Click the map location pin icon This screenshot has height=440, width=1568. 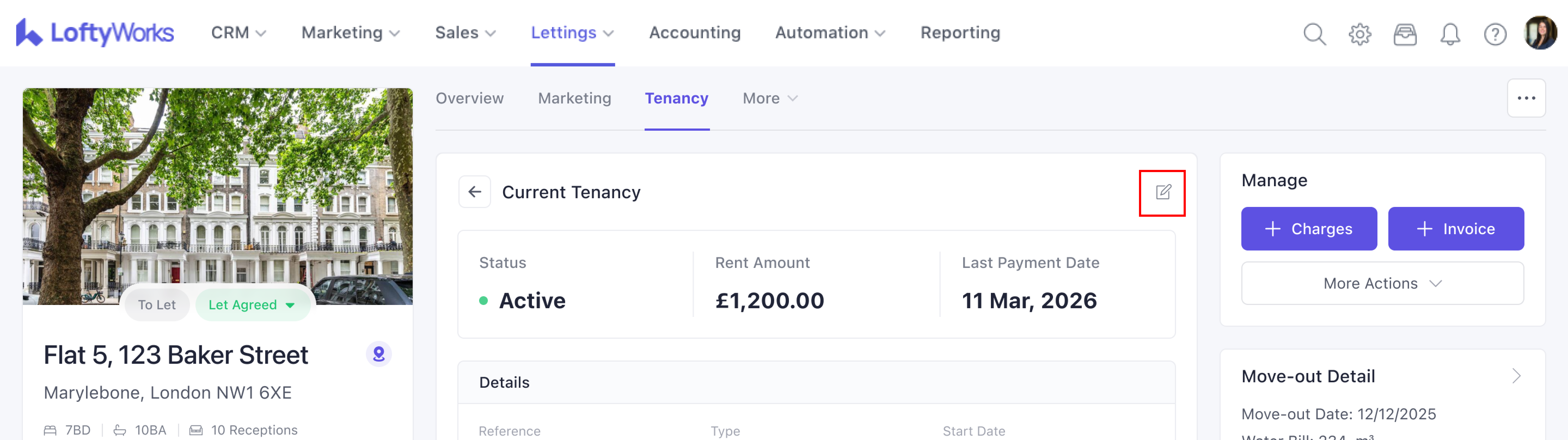[x=379, y=354]
